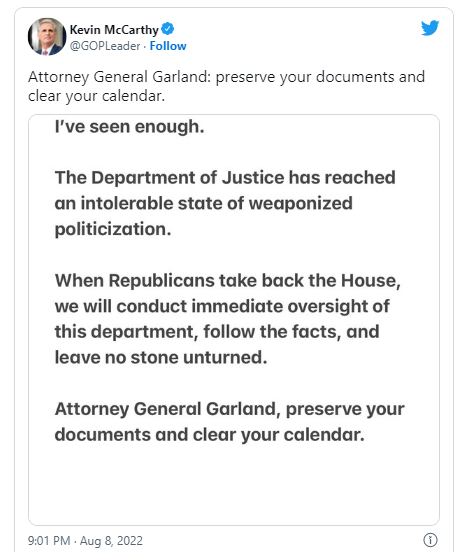Click the blue verified checkmark badge

[x=168, y=29]
